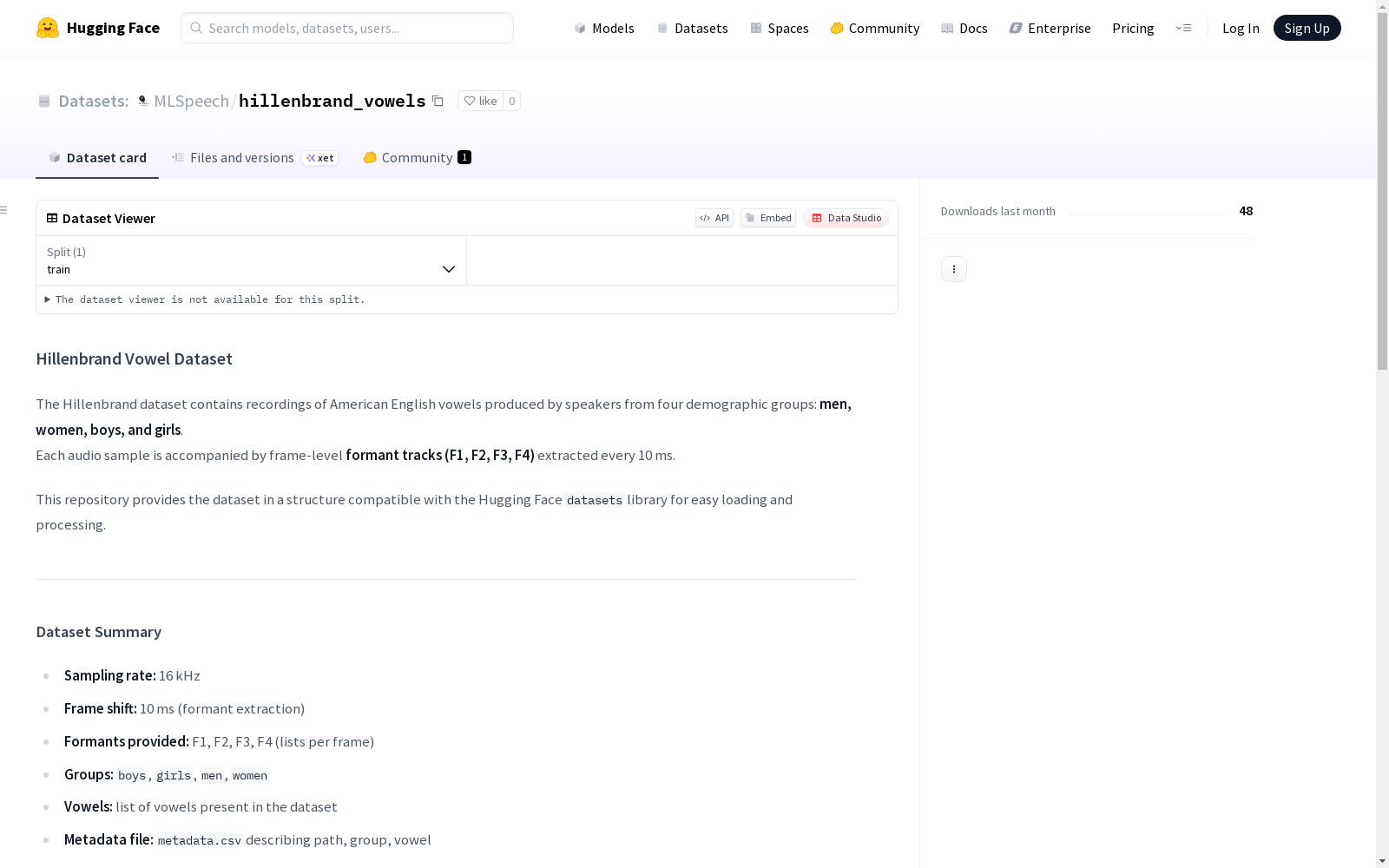Image resolution: width=1389 pixels, height=868 pixels.
Task: Click the hillenbrand_vowels dataset name link
Action: click(332, 101)
